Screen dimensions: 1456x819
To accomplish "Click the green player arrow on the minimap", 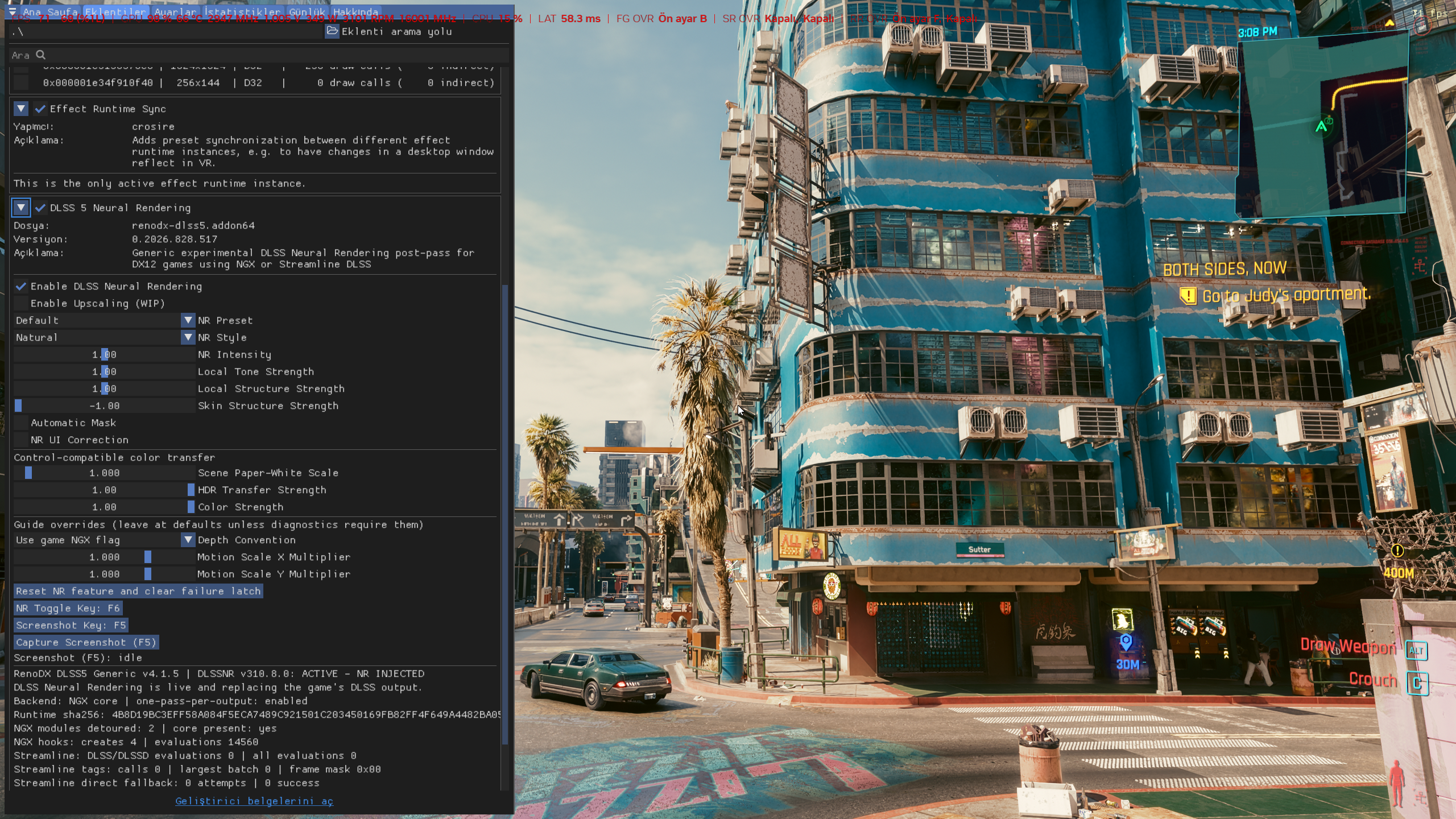I will 1322,126.
